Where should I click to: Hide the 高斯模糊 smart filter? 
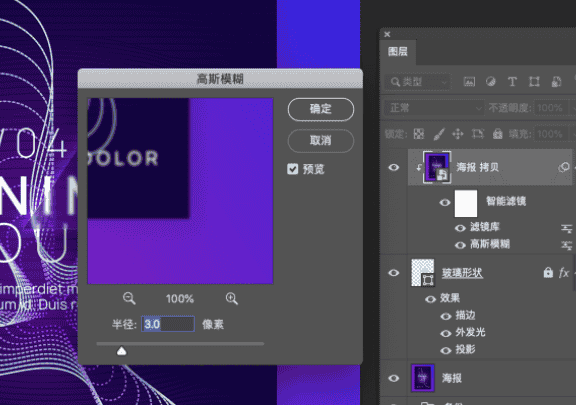[460, 245]
